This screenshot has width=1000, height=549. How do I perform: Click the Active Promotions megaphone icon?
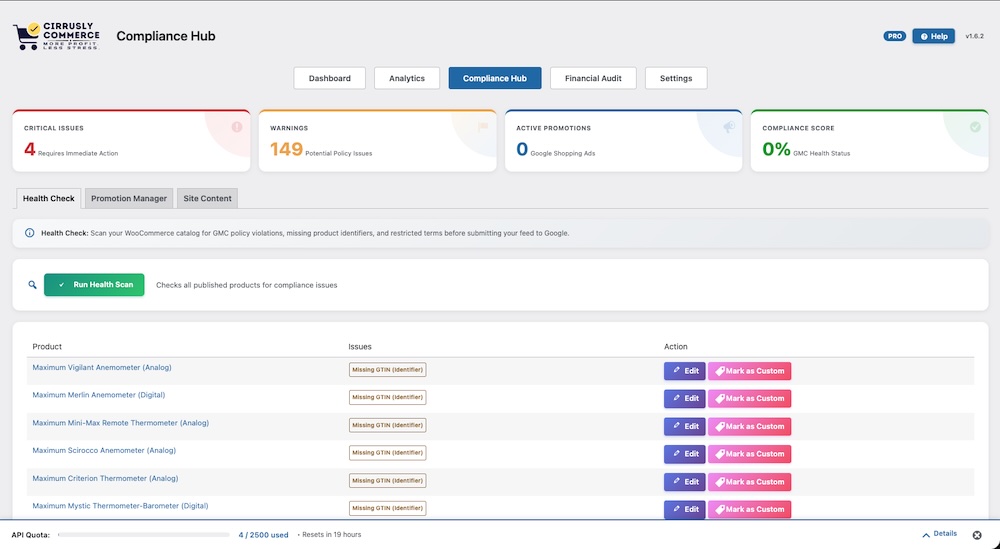tap(729, 127)
